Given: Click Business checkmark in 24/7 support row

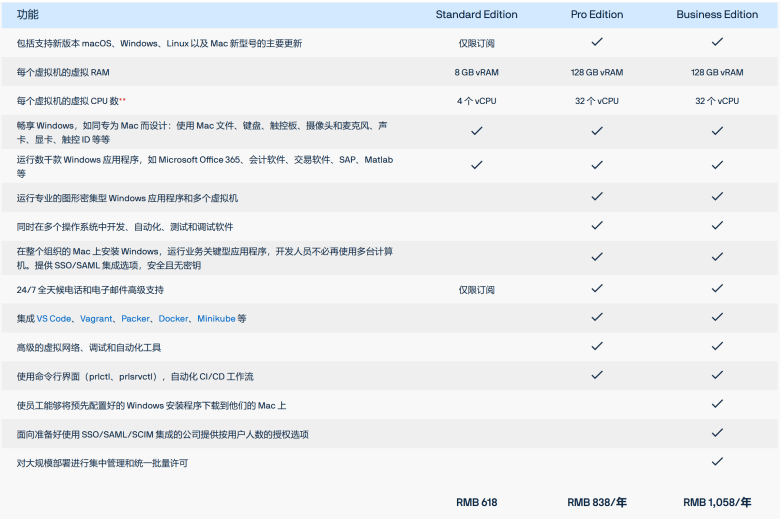Looking at the screenshot, I should pyautogui.click(x=717, y=288).
